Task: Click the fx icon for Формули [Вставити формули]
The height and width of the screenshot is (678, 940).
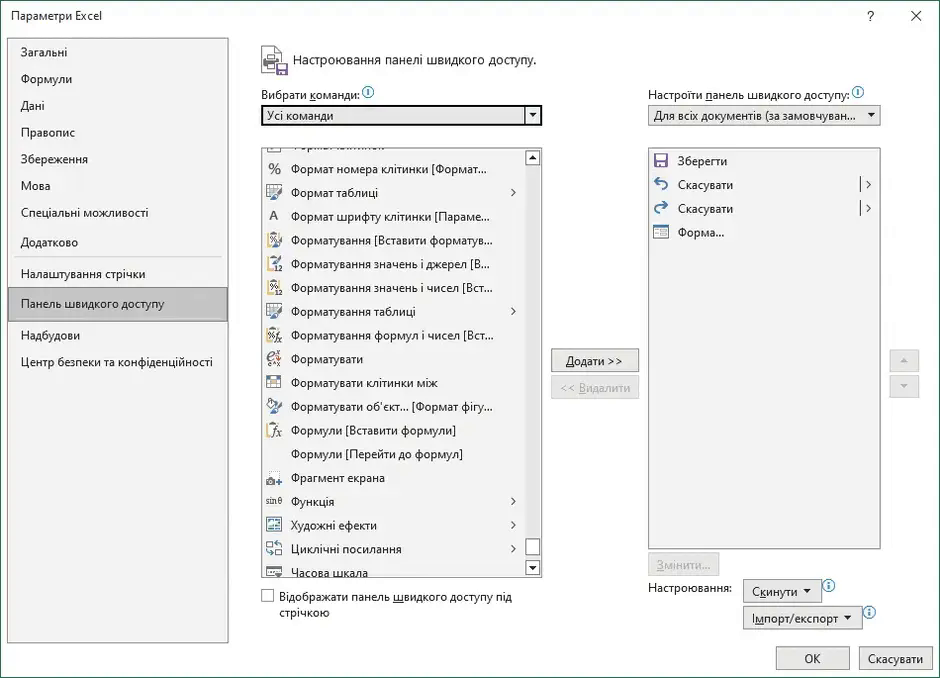Action: pos(274,430)
